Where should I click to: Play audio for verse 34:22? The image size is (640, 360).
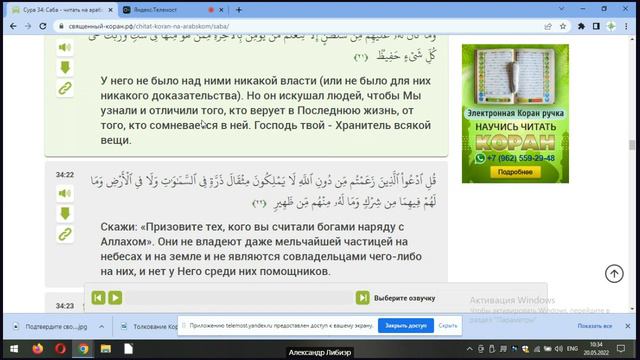point(65,193)
